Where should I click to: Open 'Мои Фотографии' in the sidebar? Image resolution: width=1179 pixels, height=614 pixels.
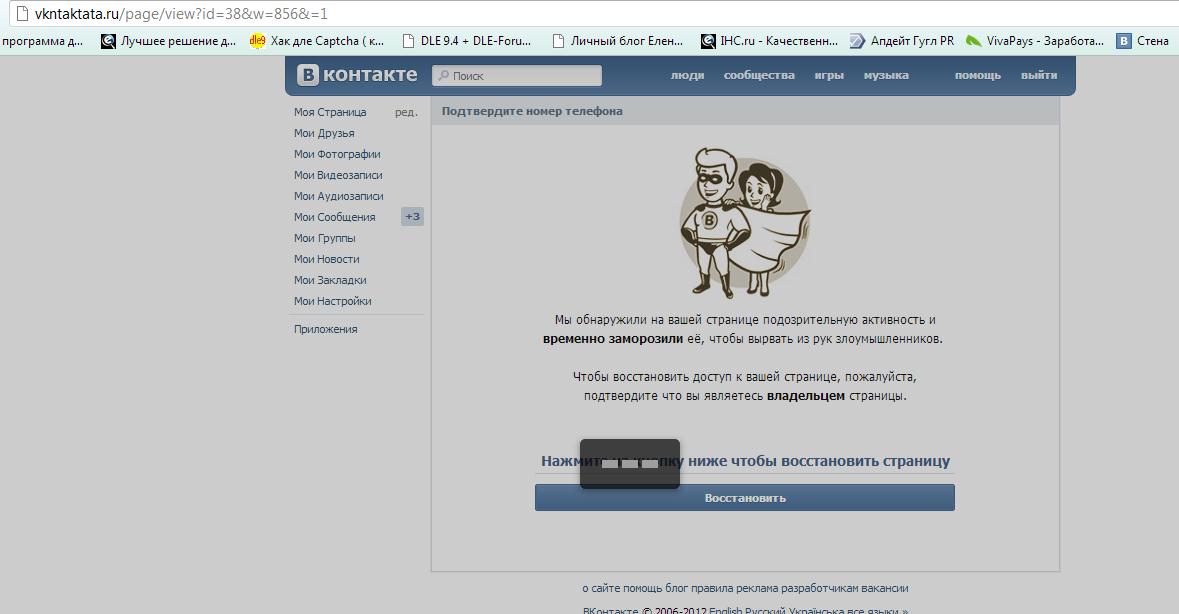click(337, 154)
